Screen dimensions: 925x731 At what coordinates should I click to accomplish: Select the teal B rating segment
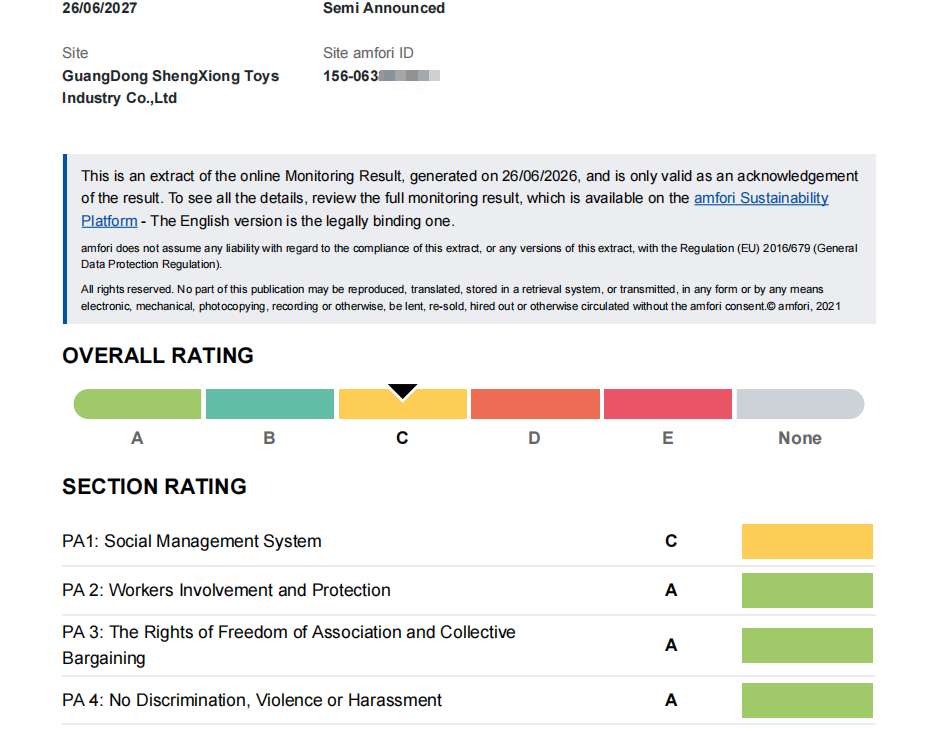270,404
